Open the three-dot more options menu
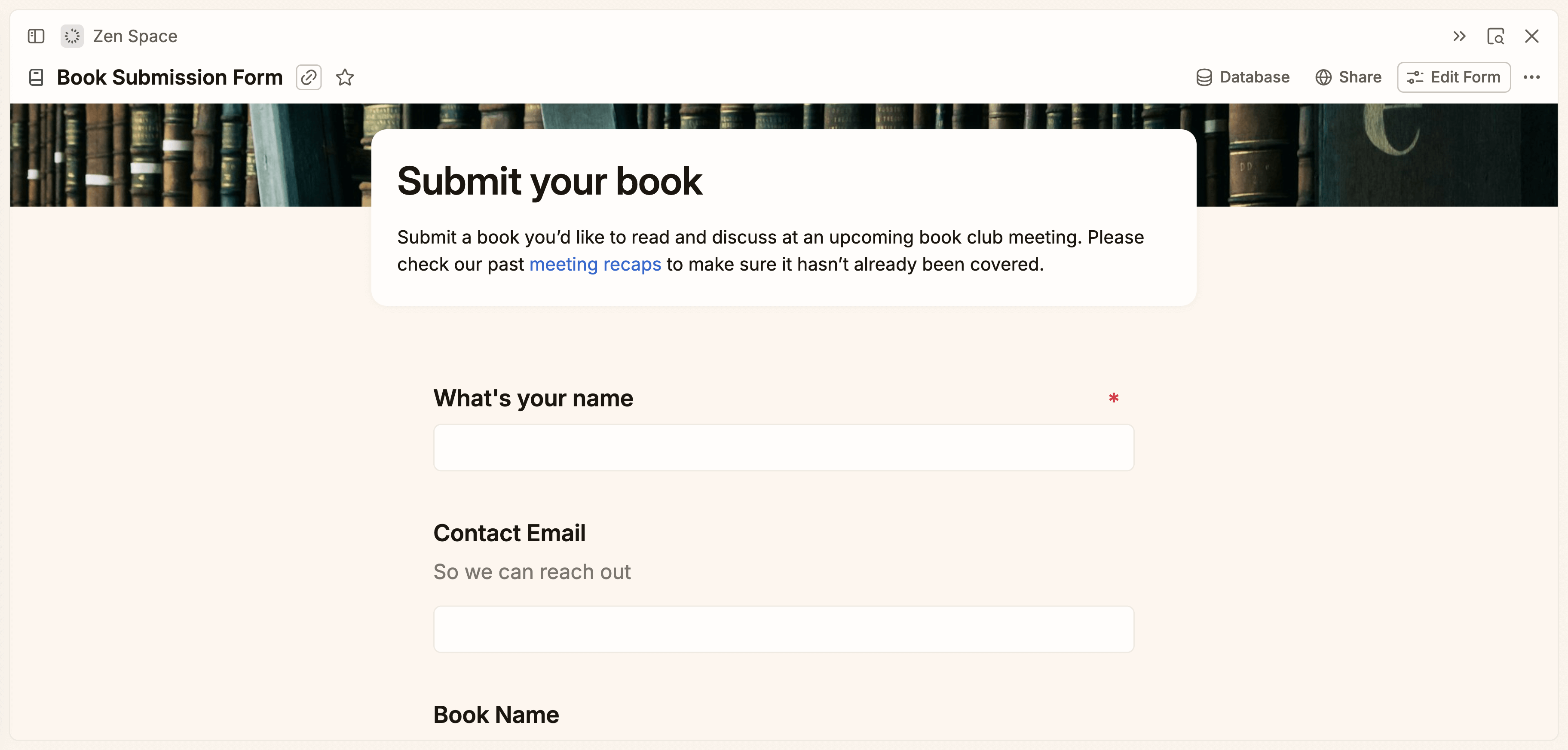The width and height of the screenshot is (1568, 750). tap(1531, 77)
